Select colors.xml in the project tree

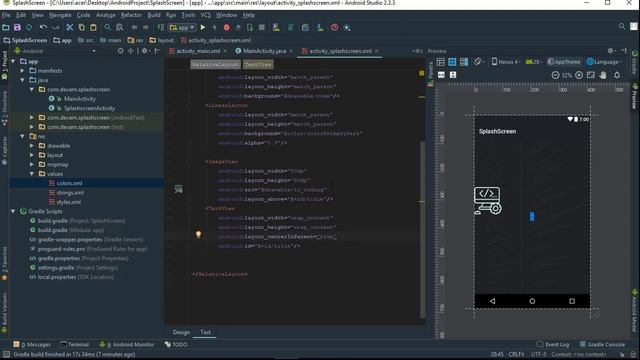[x=69, y=183]
